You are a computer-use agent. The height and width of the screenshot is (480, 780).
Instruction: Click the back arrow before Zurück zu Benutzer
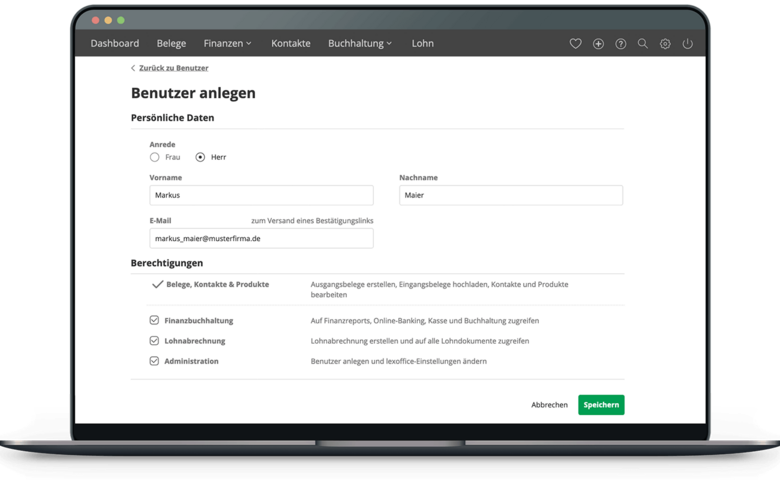point(133,68)
